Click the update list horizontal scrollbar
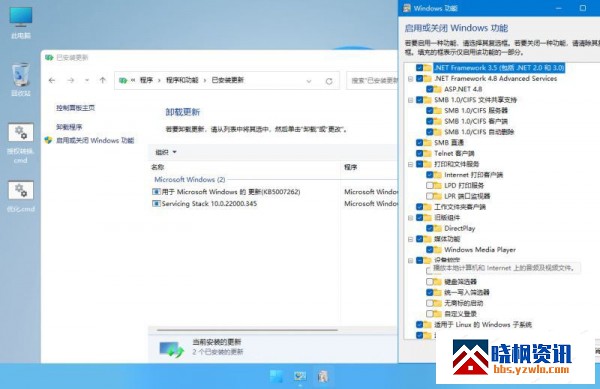This screenshot has width=600, height=389. 247,330
